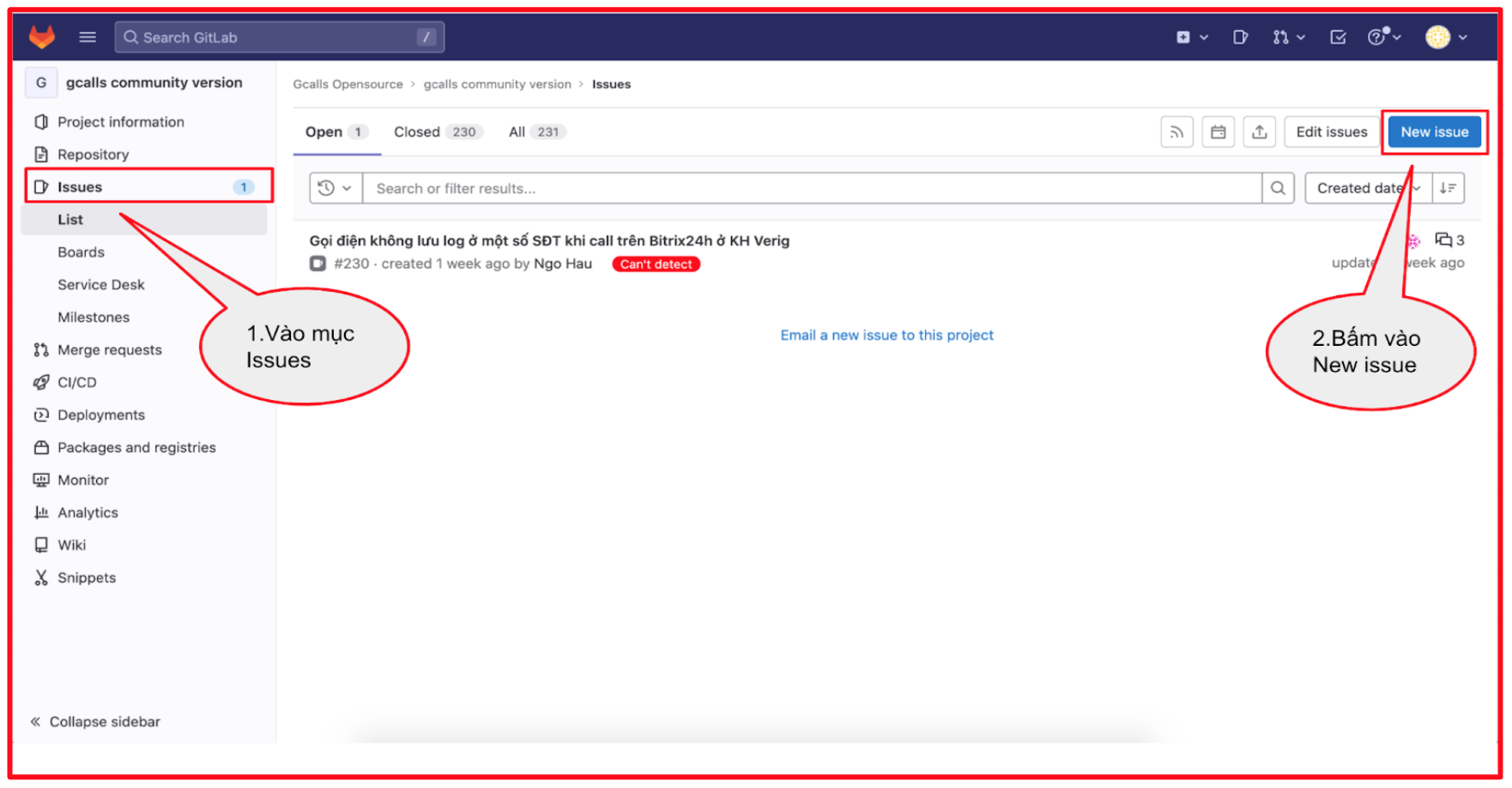This screenshot has width=1512, height=788.
Task: Expand the create new plus dropdown
Action: pos(1191,37)
